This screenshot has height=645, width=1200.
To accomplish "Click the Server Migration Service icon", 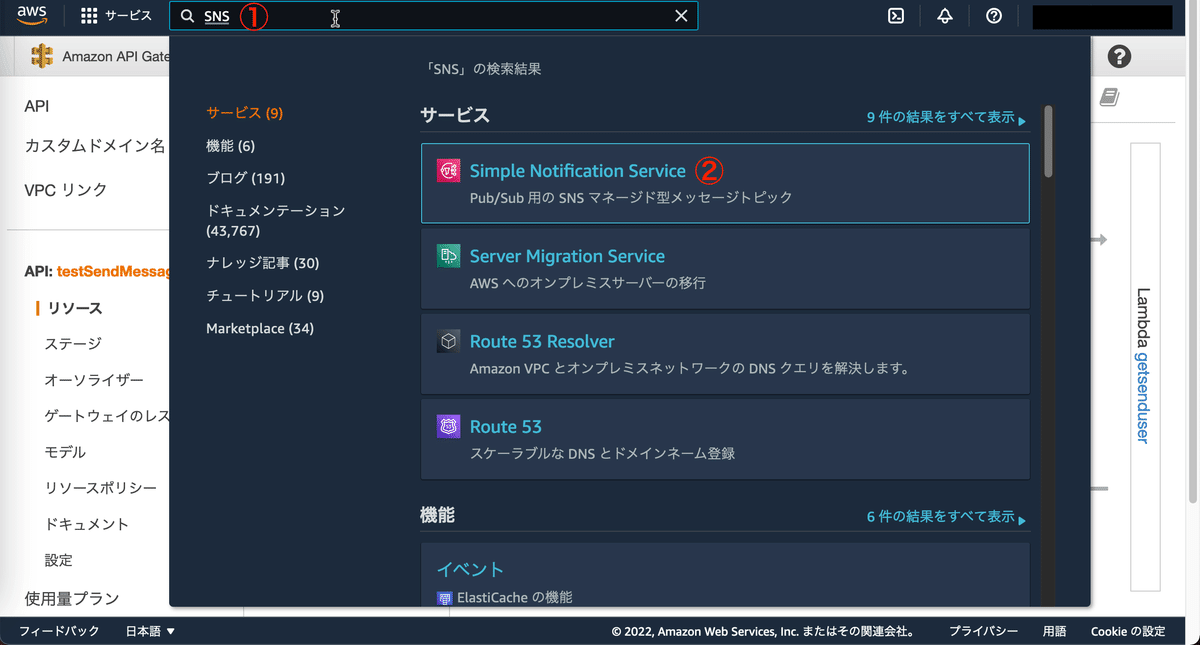I will (449, 256).
